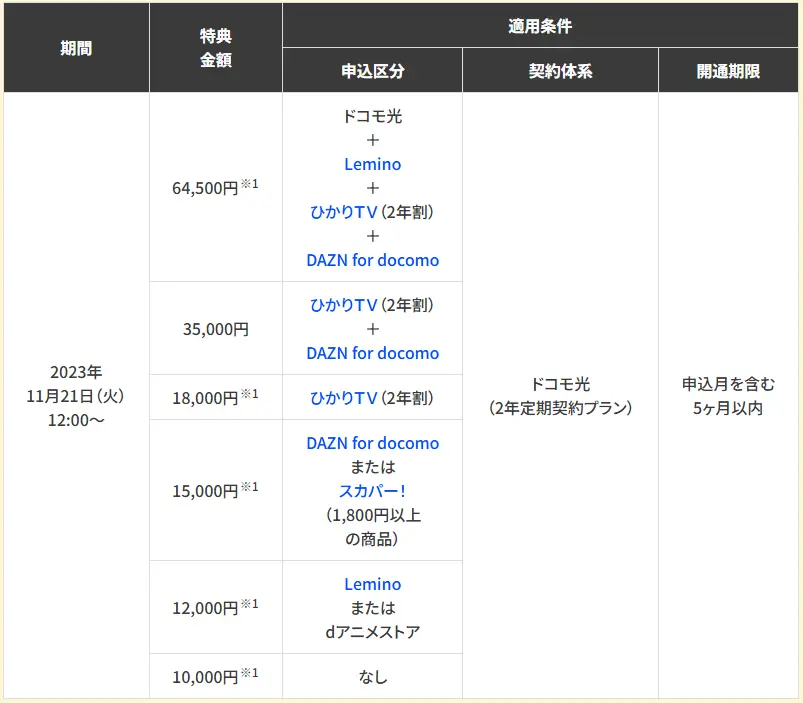
Task: Open the Lemino link in the 64,500円 row
Action: [372, 164]
